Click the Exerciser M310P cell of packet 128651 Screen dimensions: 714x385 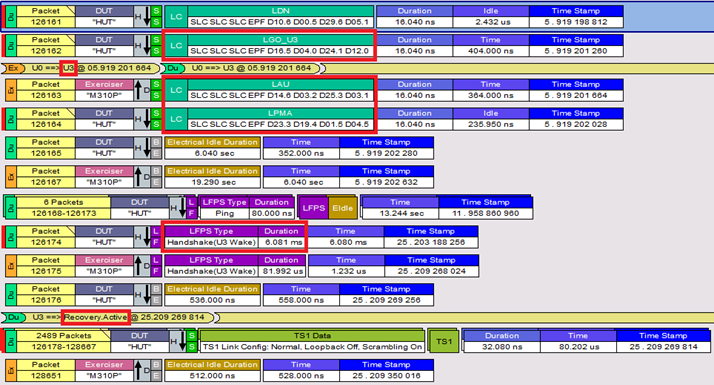pos(104,376)
